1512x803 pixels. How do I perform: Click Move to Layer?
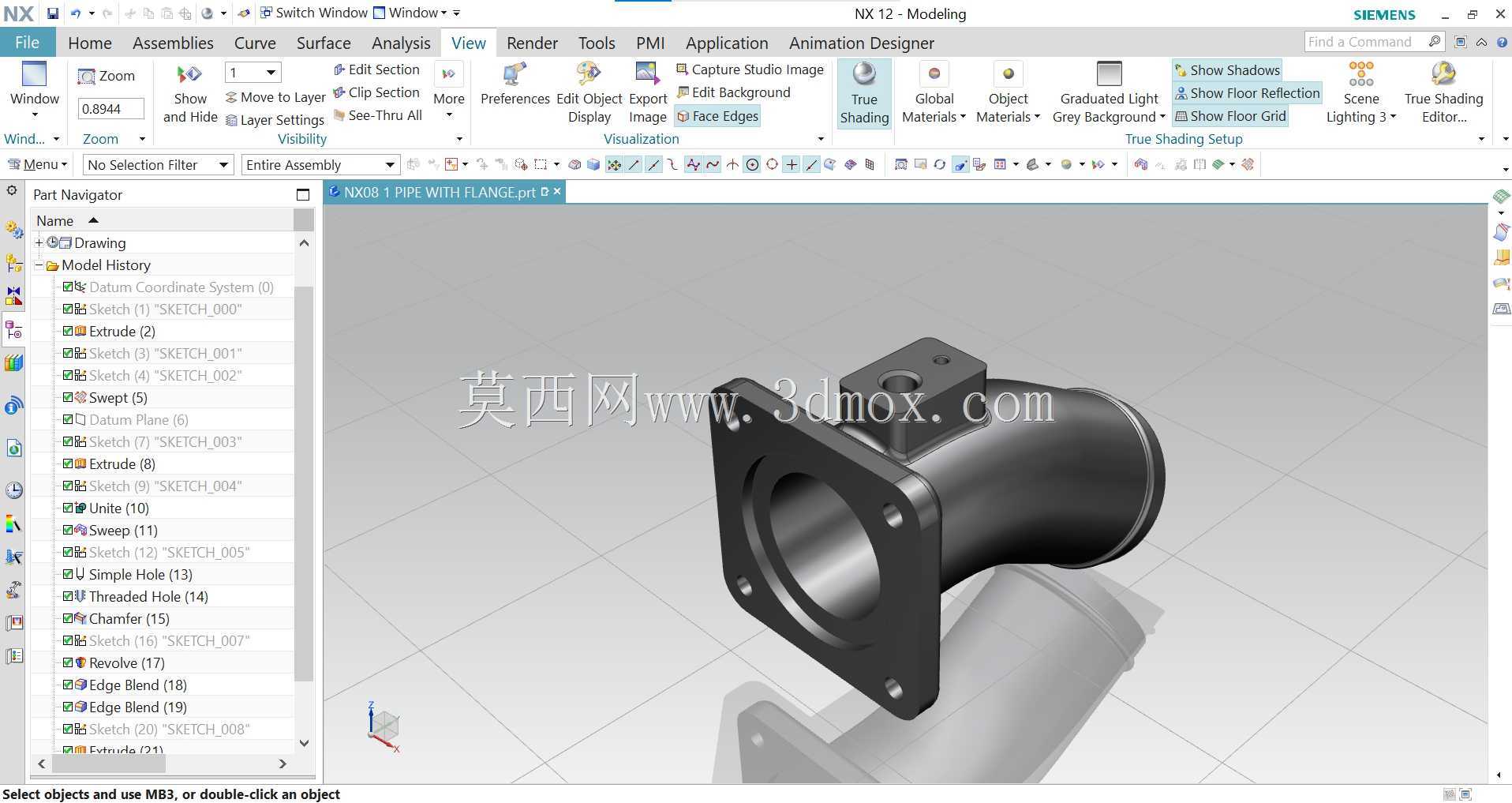(275, 97)
